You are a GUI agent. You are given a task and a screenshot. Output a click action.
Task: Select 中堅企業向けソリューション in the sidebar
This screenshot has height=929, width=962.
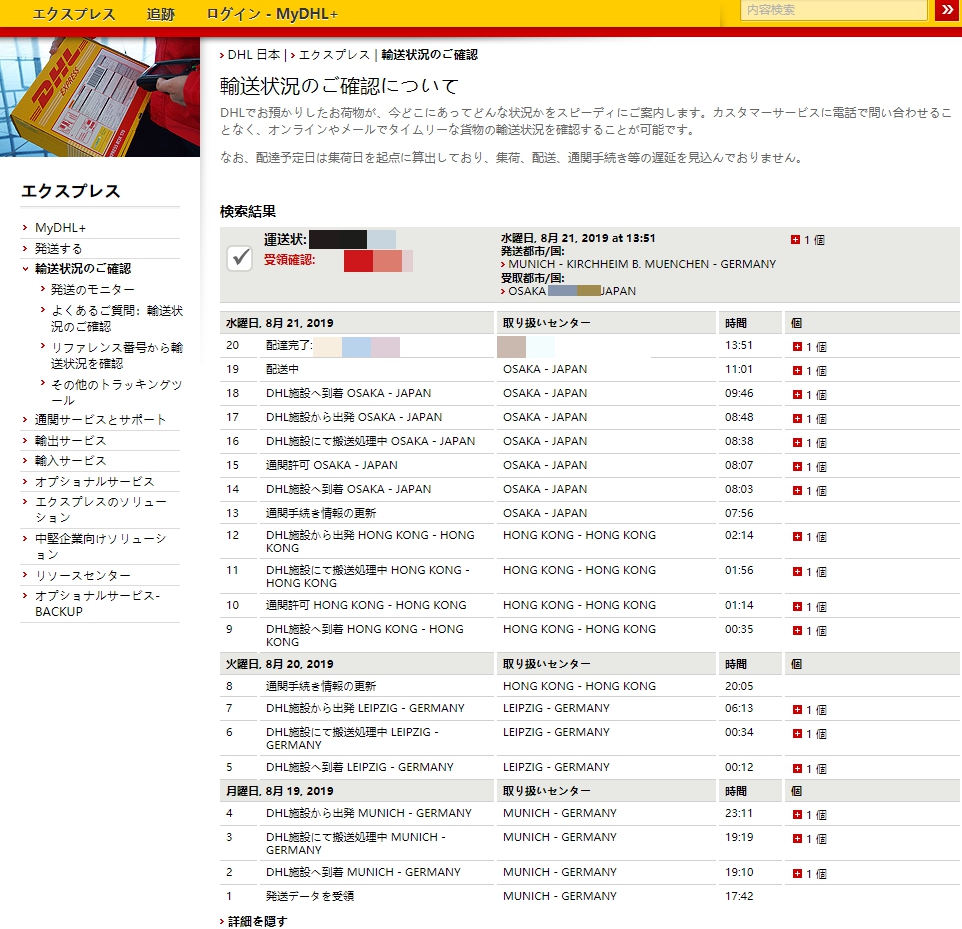pyautogui.click(x=100, y=546)
